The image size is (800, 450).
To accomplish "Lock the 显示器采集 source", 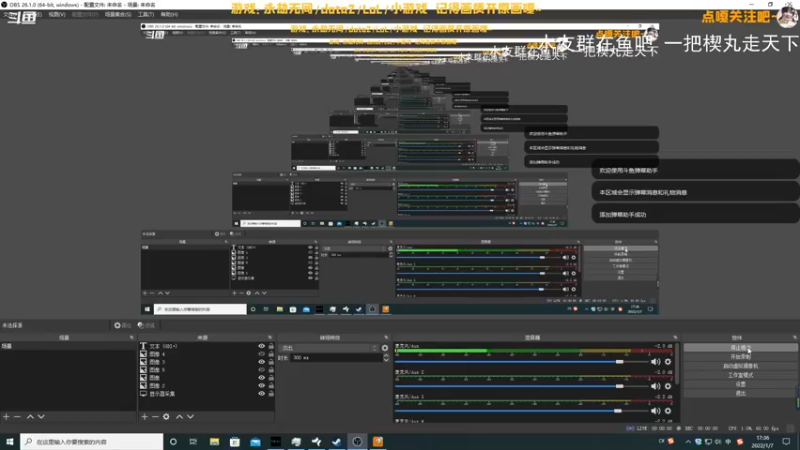I will click(271, 394).
